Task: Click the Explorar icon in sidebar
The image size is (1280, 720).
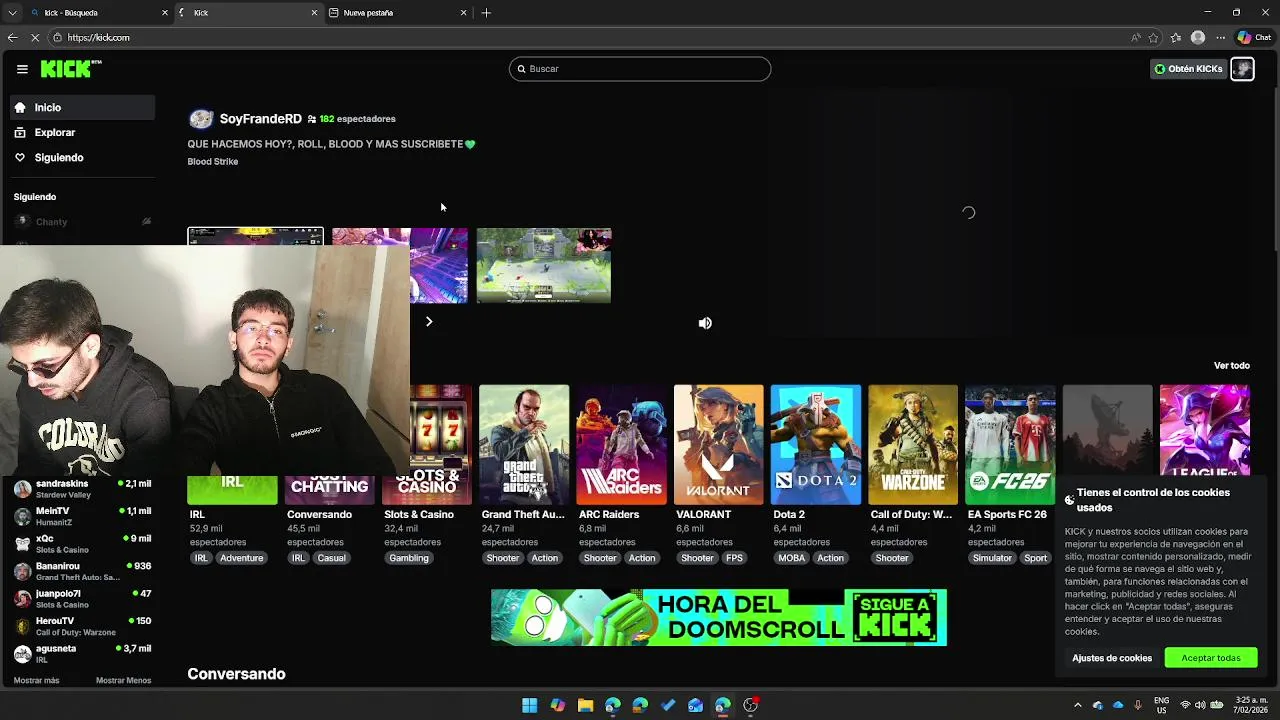Action: [20, 132]
